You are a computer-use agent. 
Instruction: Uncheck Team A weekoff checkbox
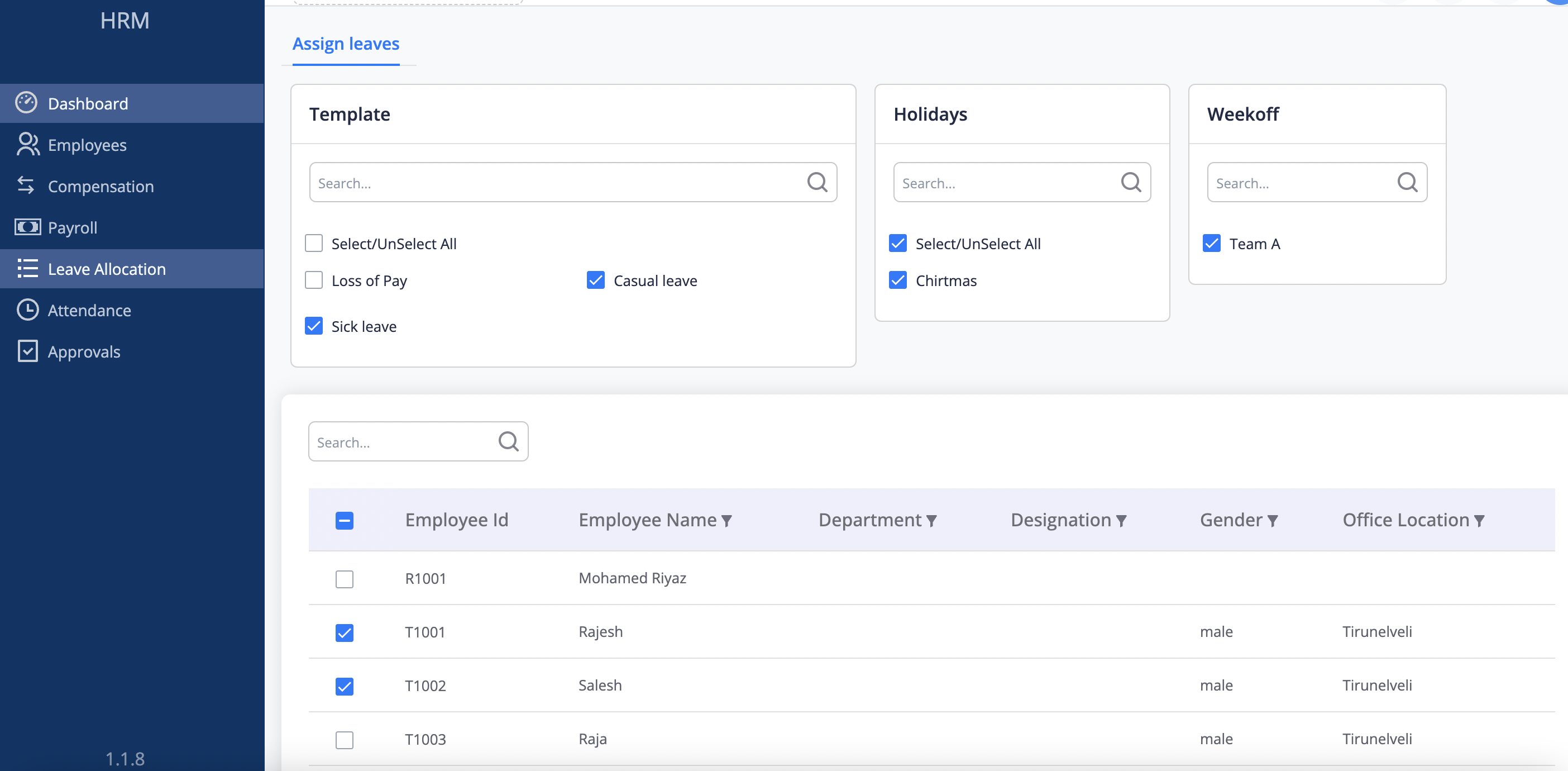coord(1211,244)
